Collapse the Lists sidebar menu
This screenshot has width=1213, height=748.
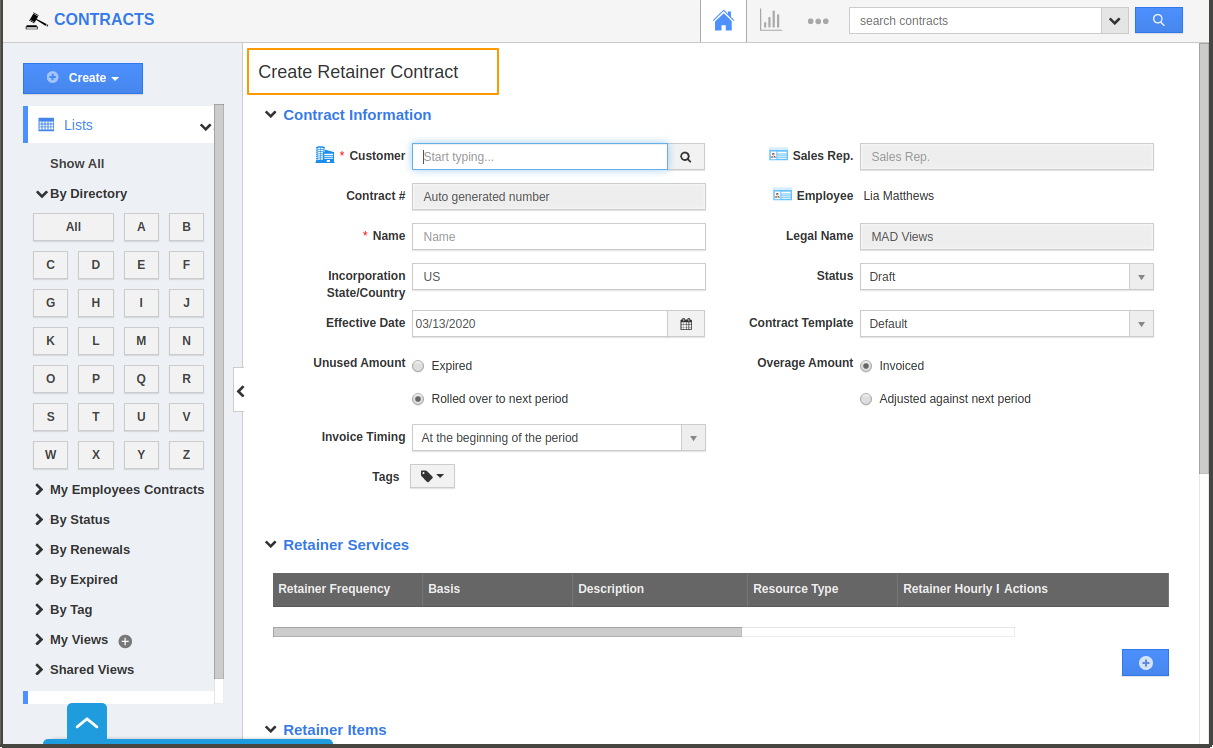tap(205, 127)
